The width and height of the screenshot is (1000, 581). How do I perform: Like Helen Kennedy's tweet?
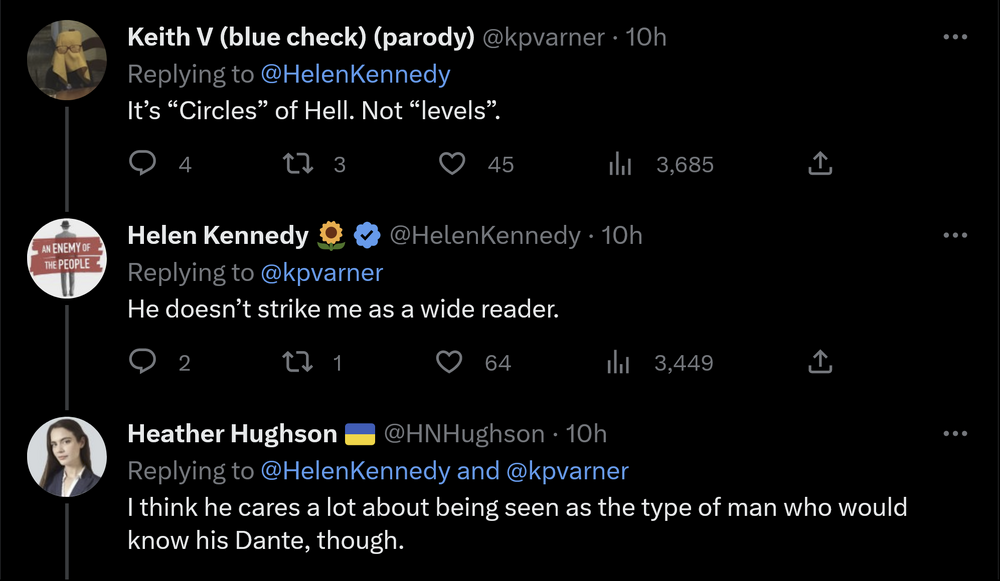coord(453,362)
